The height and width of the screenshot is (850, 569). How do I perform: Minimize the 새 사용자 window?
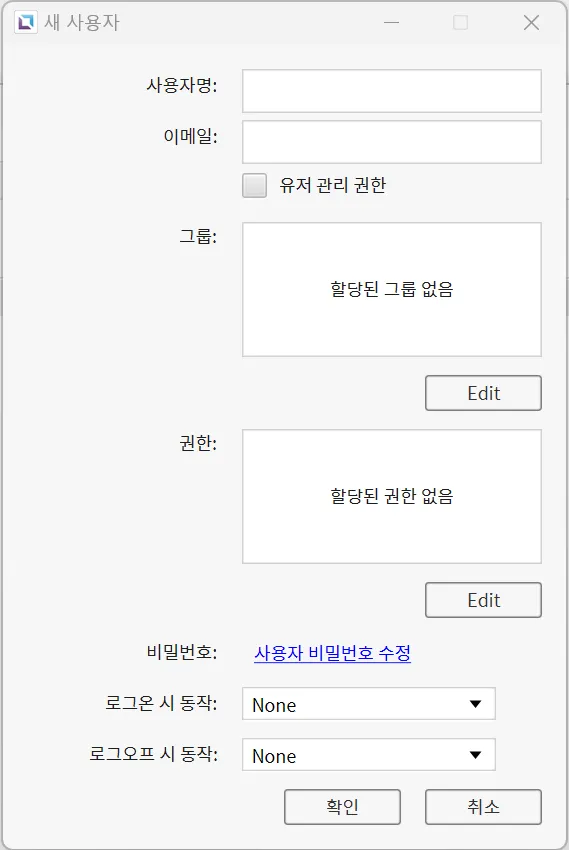coord(391,22)
